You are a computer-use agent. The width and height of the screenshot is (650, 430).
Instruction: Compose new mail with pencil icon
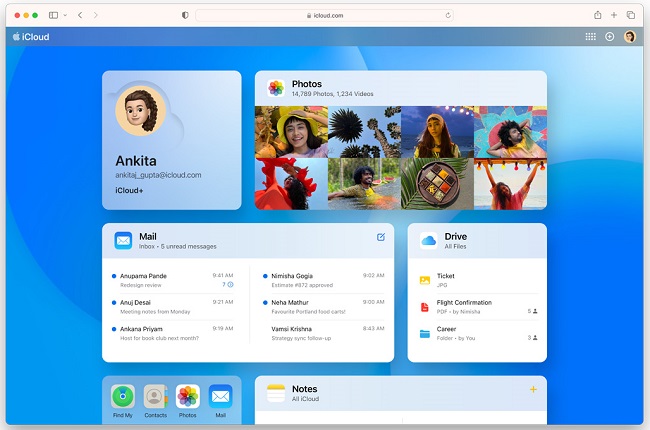[381, 237]
